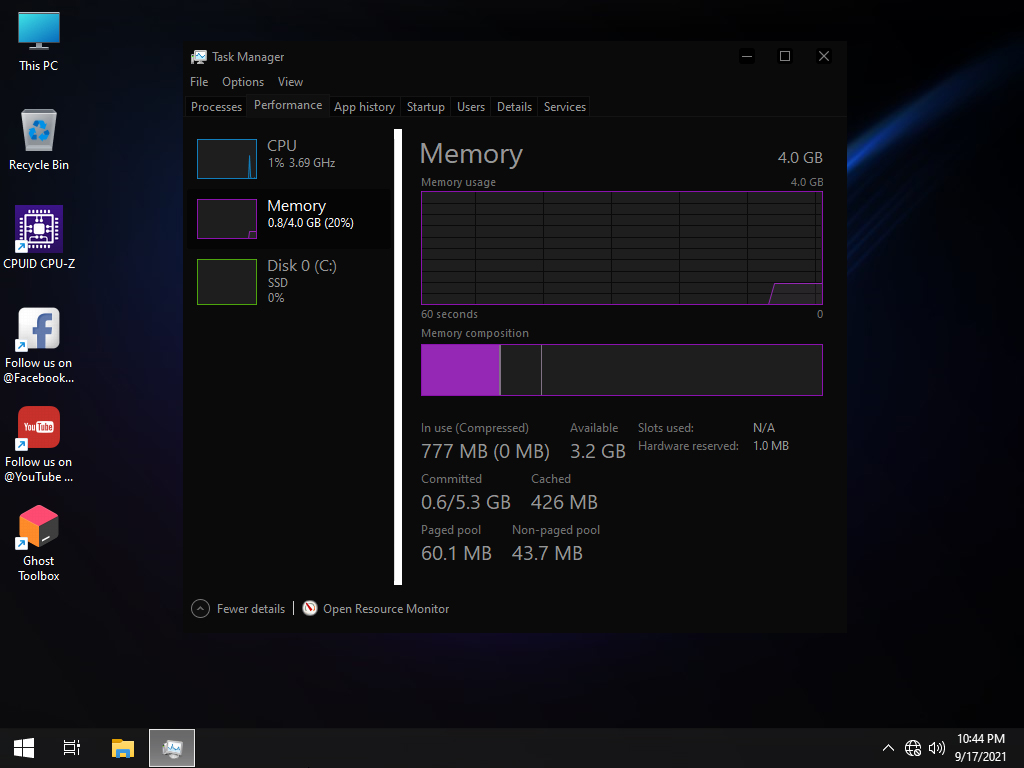This screenshot has width=1024, height=768.
Task: Close the Task Manager window
Action: (x=824, y=56)
